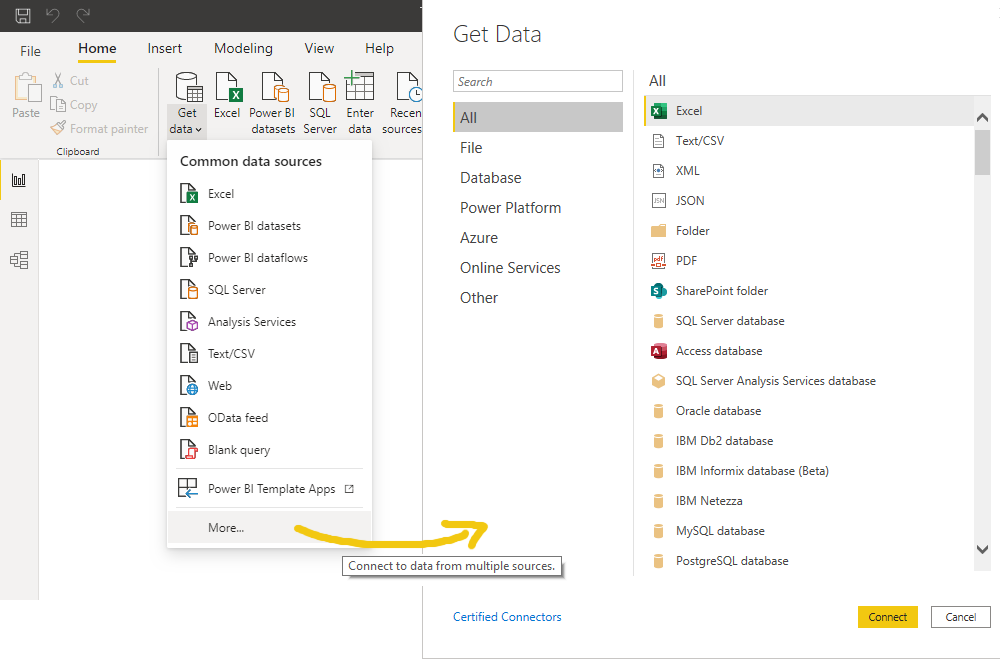
Task: Open the Model view sidebar icon
Action: [19, 260]
